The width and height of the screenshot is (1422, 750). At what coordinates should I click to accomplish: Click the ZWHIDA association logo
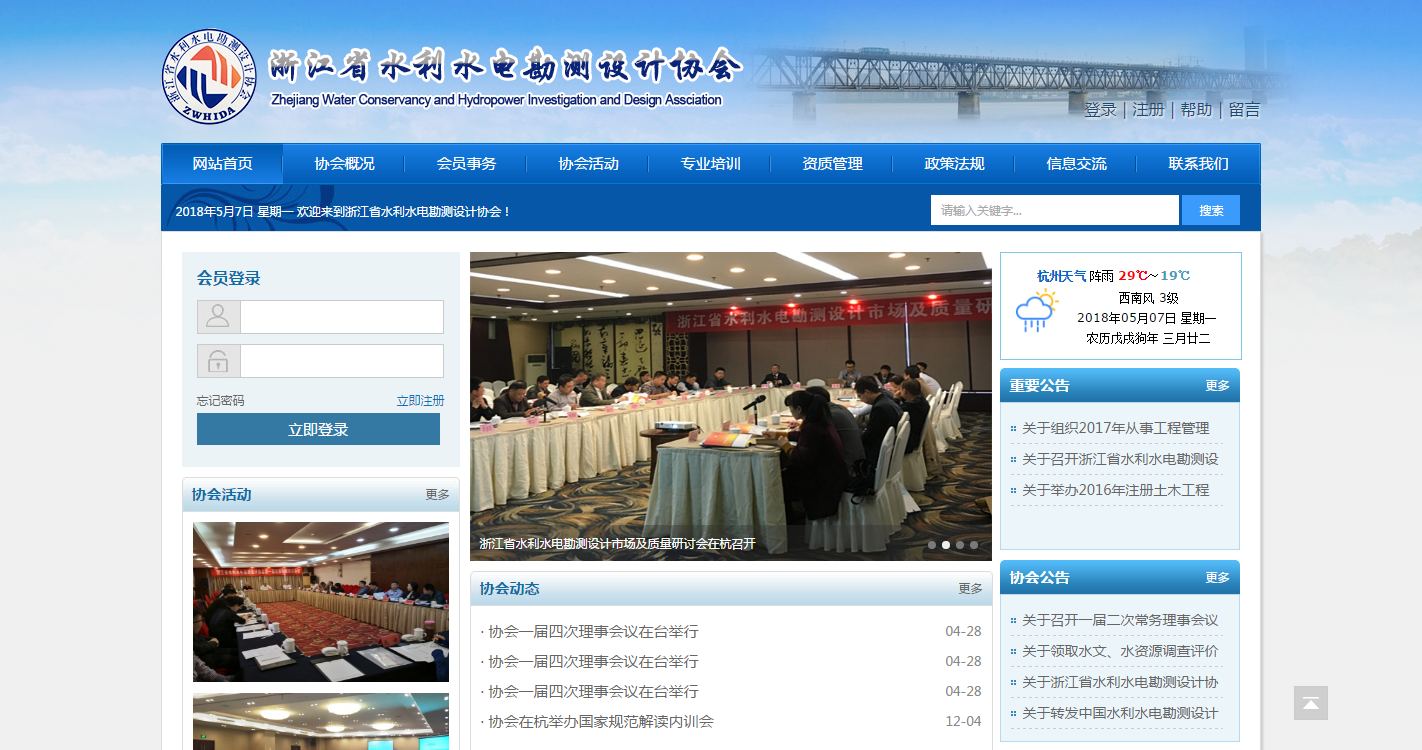(x=209, y=77)
